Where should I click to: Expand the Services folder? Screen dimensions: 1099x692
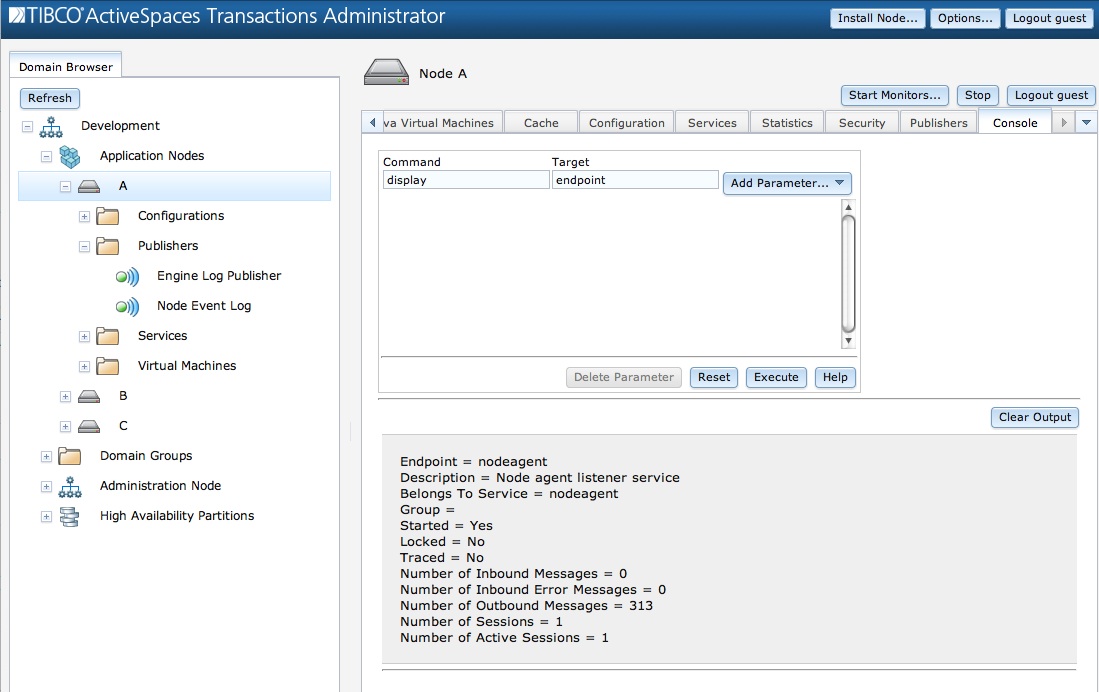(x=84, y=337)
